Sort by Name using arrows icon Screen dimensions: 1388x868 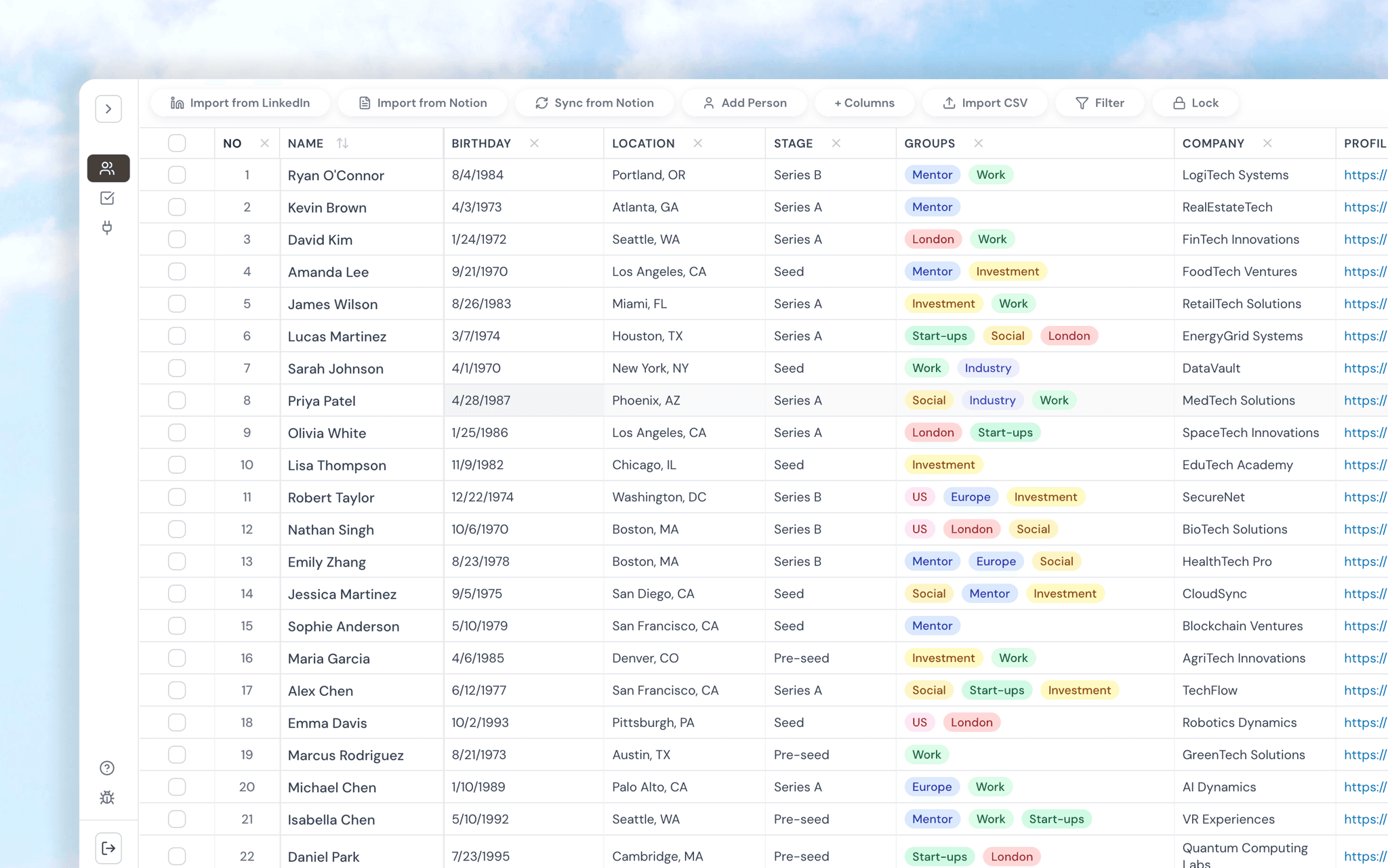click(x=342, y=143)
